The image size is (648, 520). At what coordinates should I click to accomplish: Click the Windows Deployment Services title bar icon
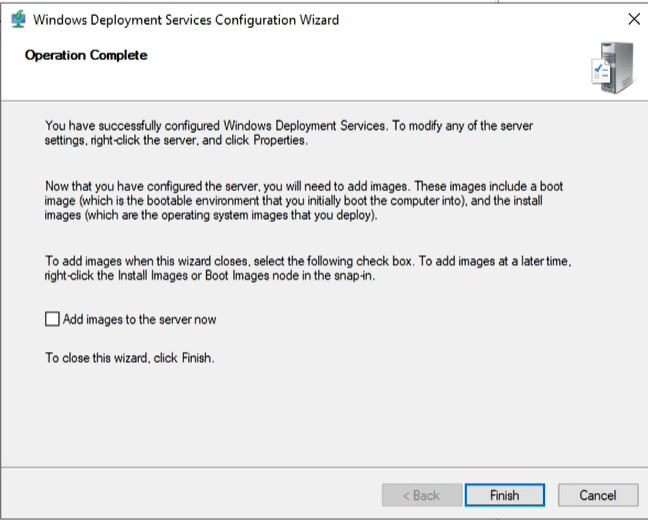[18, 19]
